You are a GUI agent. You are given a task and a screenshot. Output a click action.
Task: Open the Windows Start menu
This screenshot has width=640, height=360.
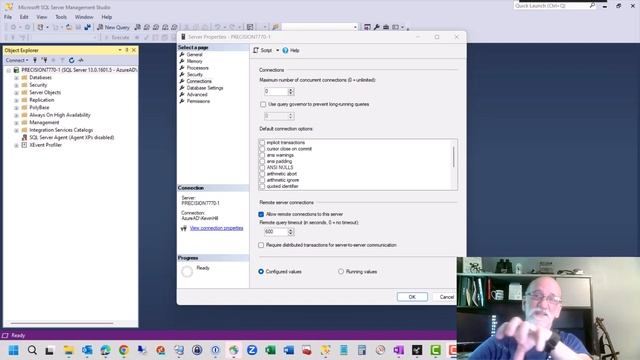(x=13, y=350)
